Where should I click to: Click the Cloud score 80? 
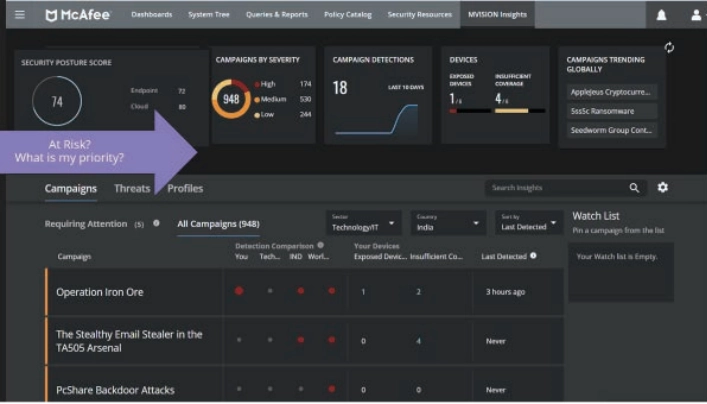[182, 107]
